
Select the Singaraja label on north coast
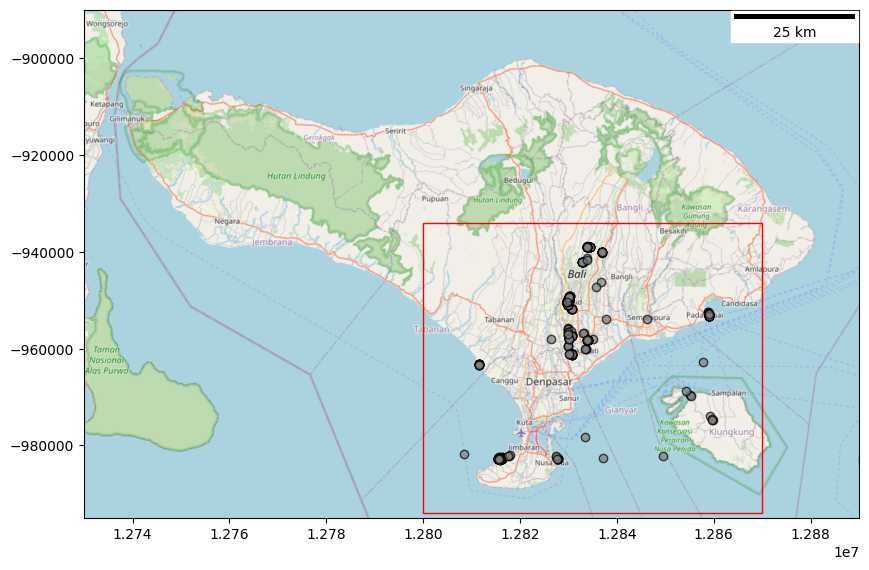click(x=476, y=88)
